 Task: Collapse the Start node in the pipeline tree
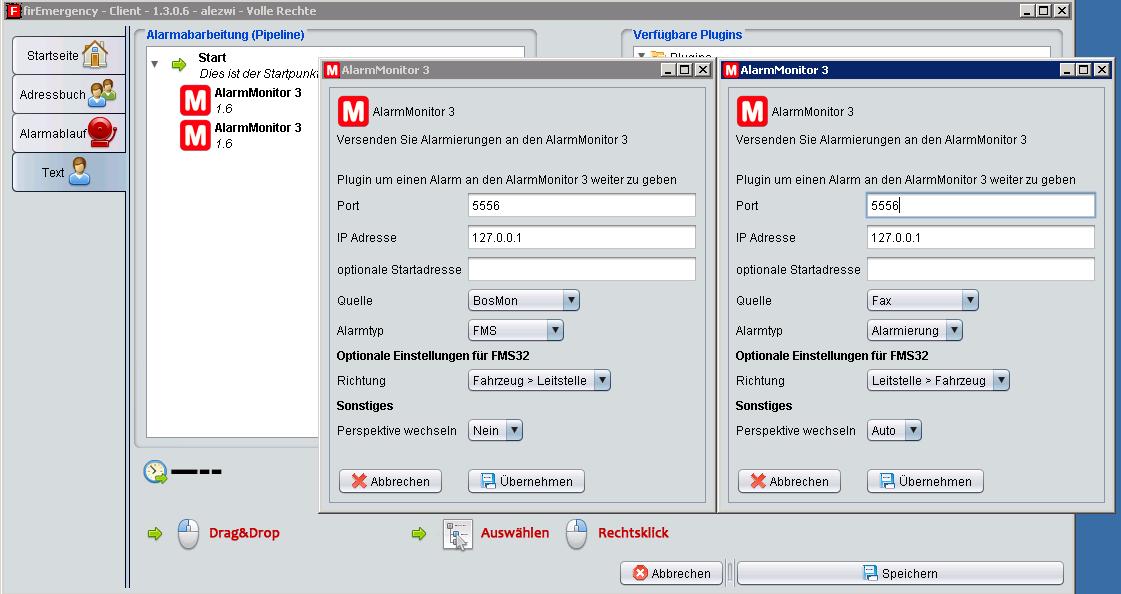coord(154,64)
